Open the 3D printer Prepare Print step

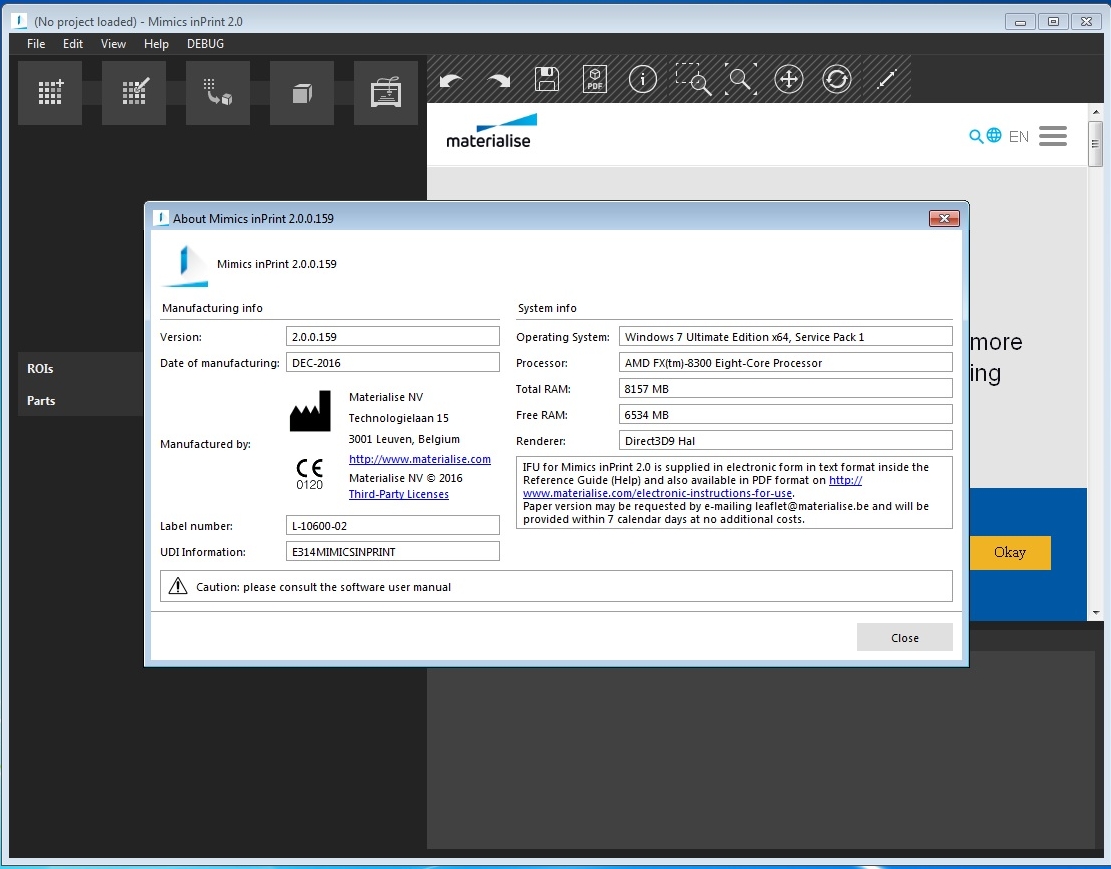coord(386,92)
